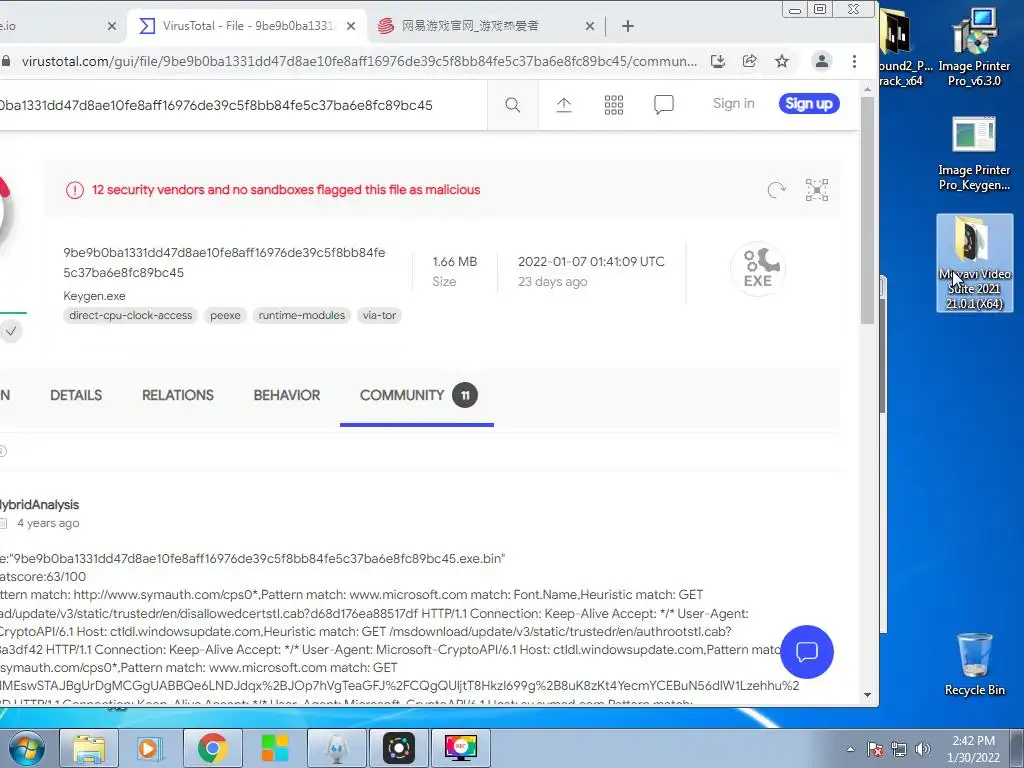Open the media player taskbar icon
This screenshot has width=1024, height=768.
click(150, 748)
